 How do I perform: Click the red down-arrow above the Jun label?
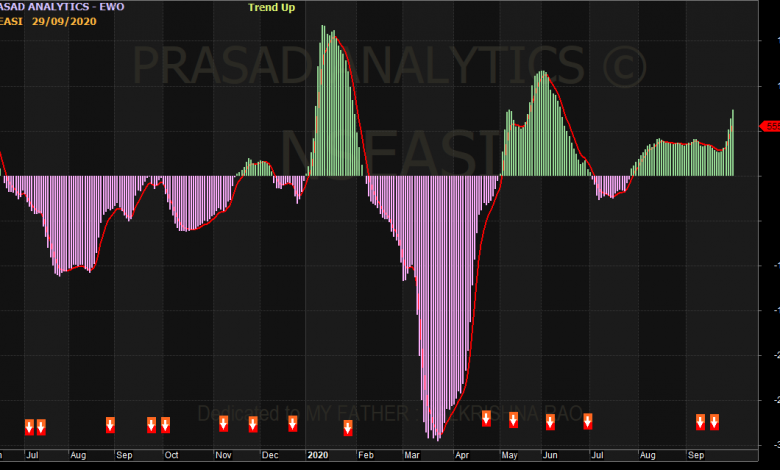pyautogui.click(x=550, y=422)
